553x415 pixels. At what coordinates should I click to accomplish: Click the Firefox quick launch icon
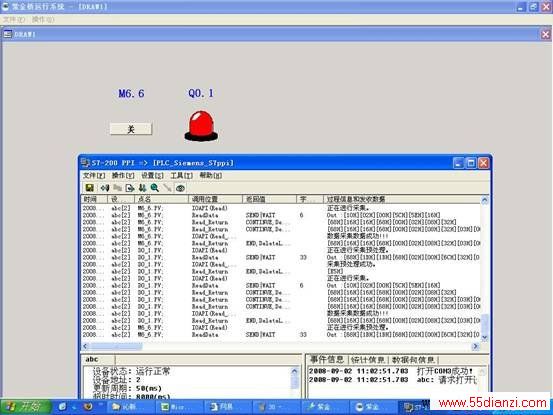point(88,407)
